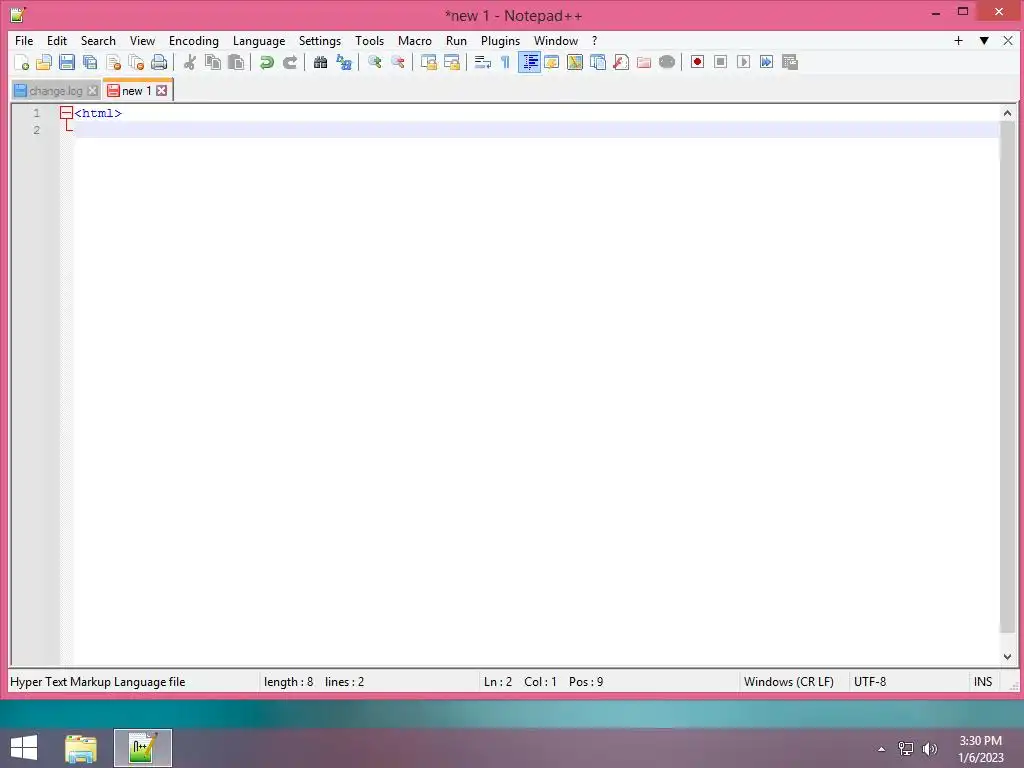Open the question mark help menu
Image resolution: width=1024 pixels, height=768 pixels.
click(594, 40)
